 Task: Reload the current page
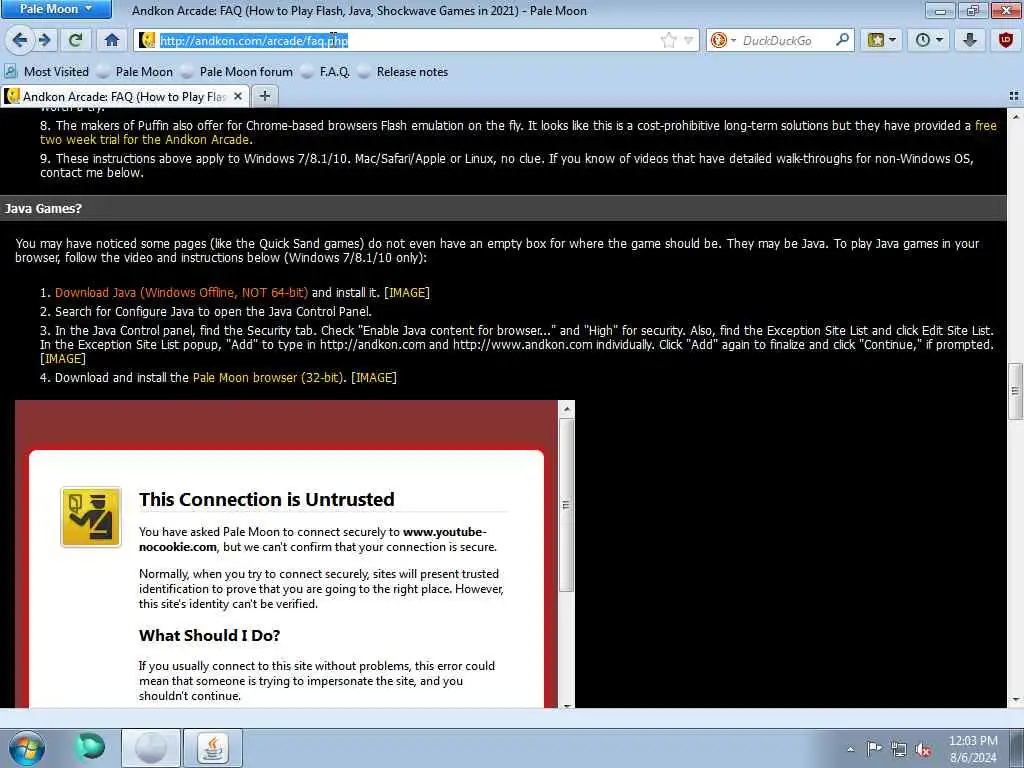76,40
